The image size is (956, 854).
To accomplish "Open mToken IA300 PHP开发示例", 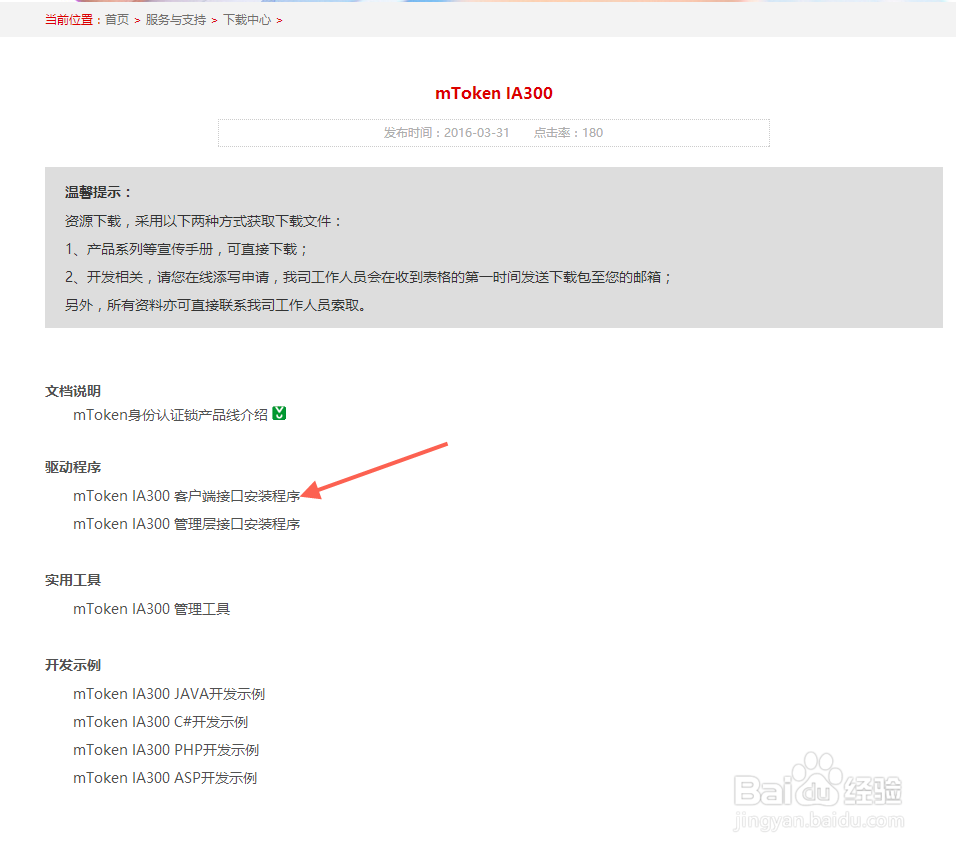I will point(166,750).
